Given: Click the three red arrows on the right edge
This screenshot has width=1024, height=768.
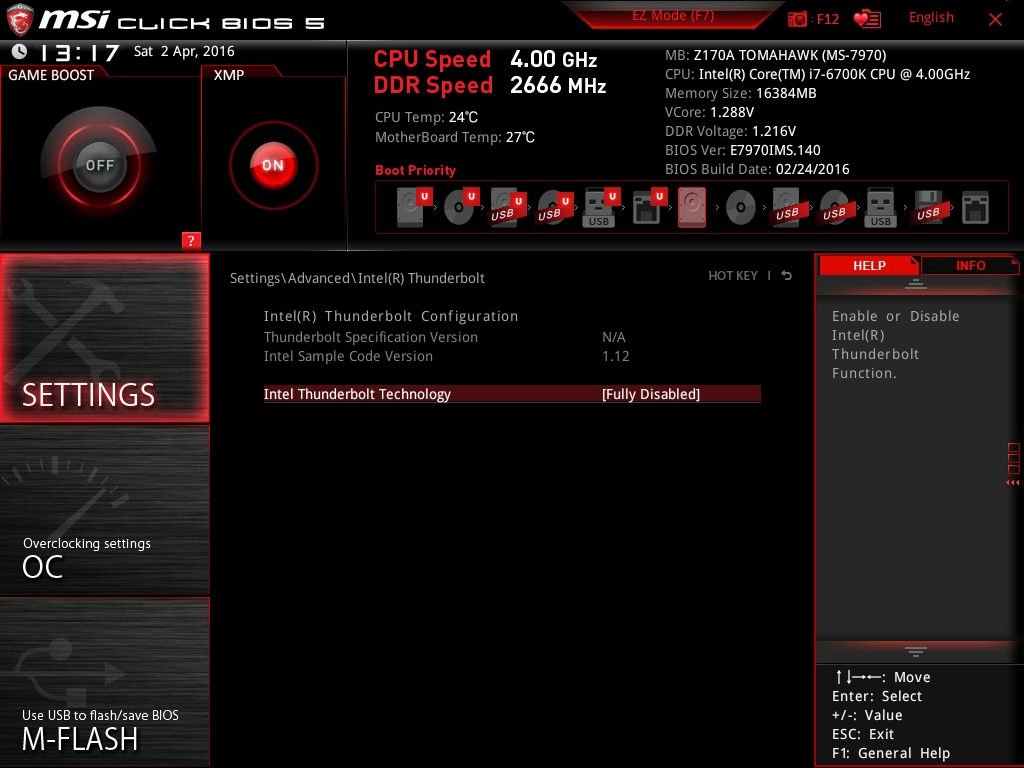Looking at the screenshot, I should (x=1012, y=483).
